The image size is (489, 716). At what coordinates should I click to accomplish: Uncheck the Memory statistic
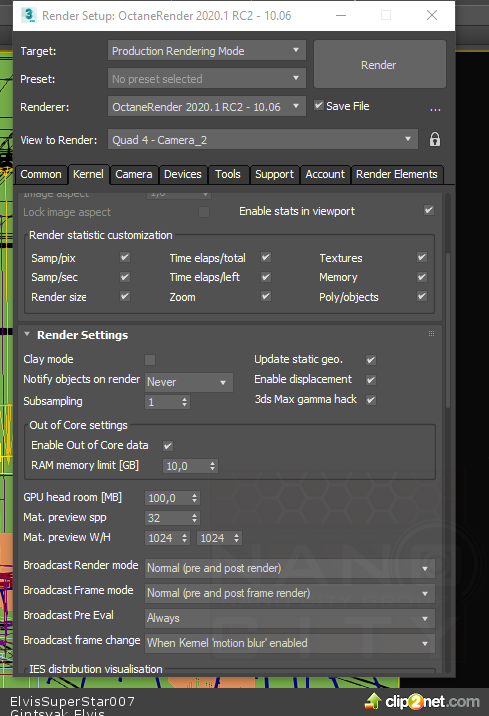click(x=422, y=277)
